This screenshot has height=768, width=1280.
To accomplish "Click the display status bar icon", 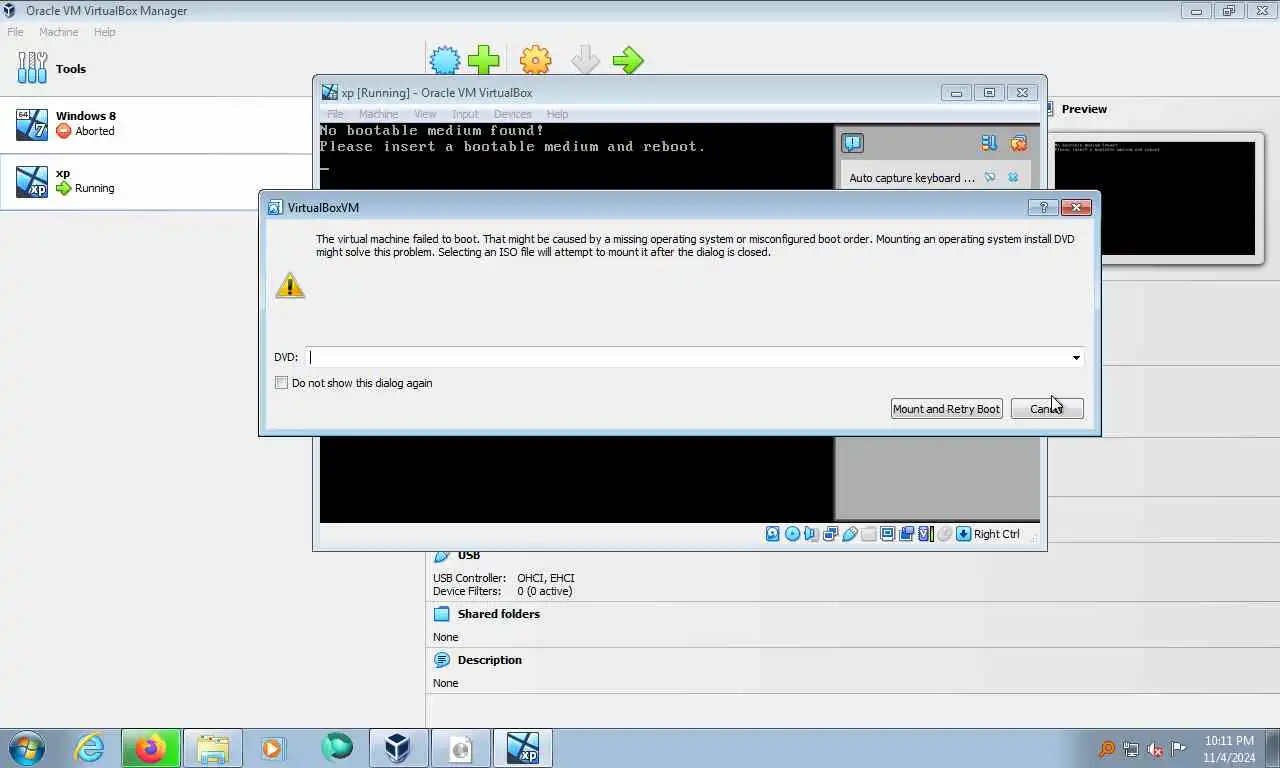I will [887, 534].
